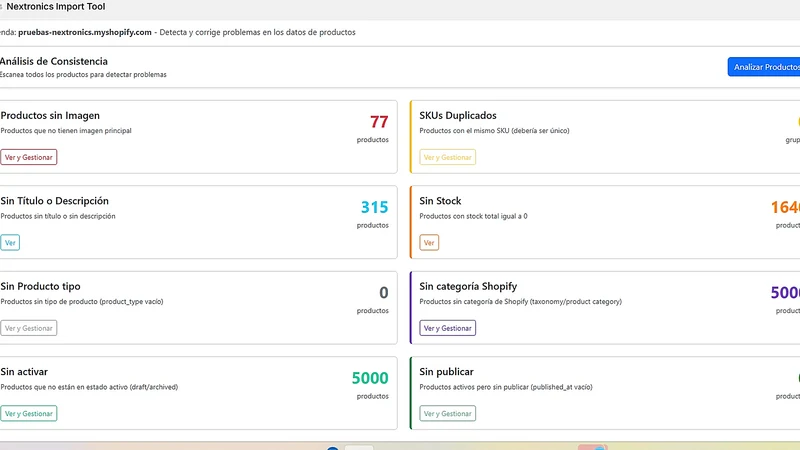The width and height of the screenshot is (800, 450).
Task: Click the Análisis de Consistencia heading
Action: pyautogui.click(x=54, y=61)
